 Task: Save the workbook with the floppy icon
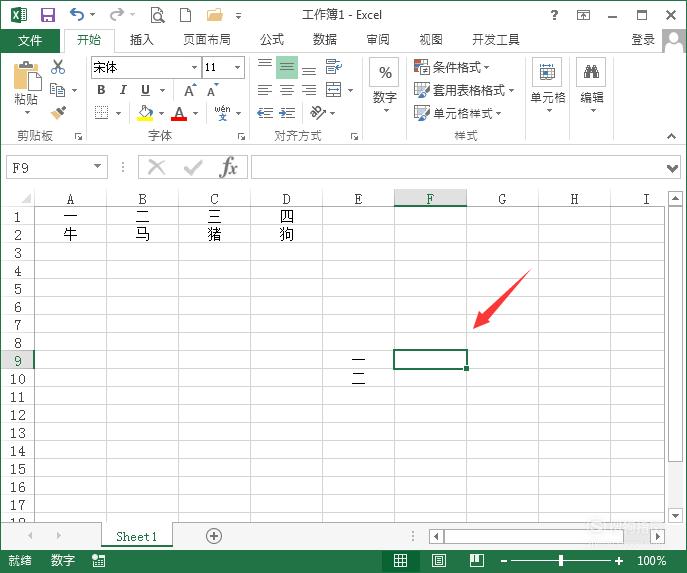coord(48,15)
